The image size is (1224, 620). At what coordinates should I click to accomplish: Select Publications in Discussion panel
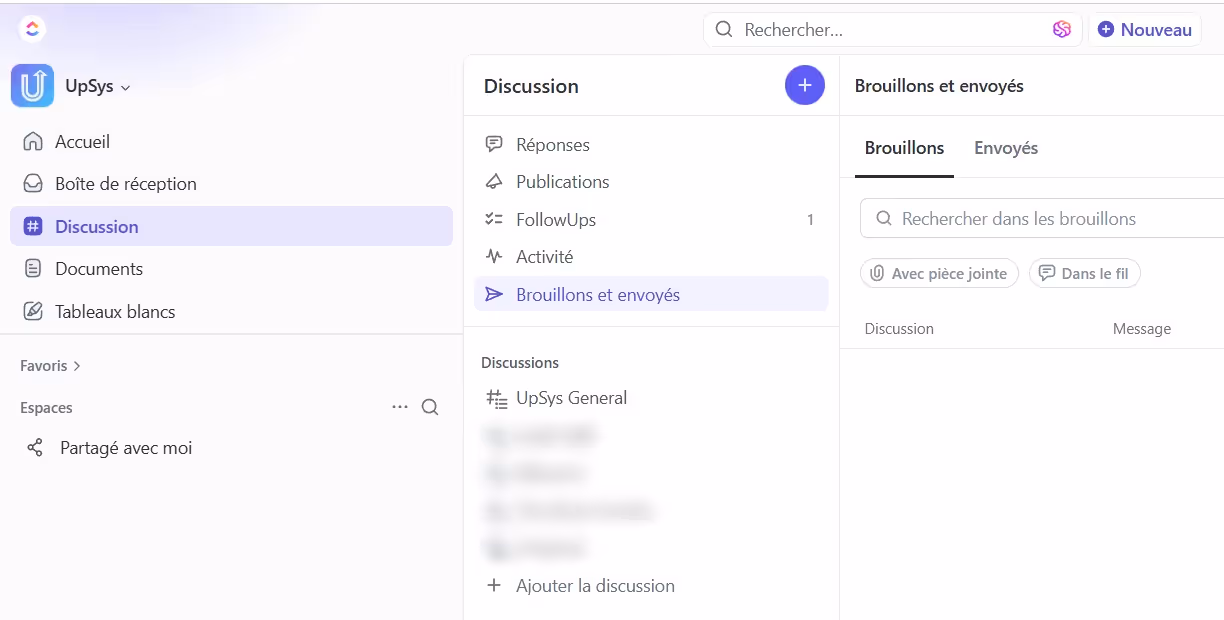pyautogui.click(x=562, y=181)
